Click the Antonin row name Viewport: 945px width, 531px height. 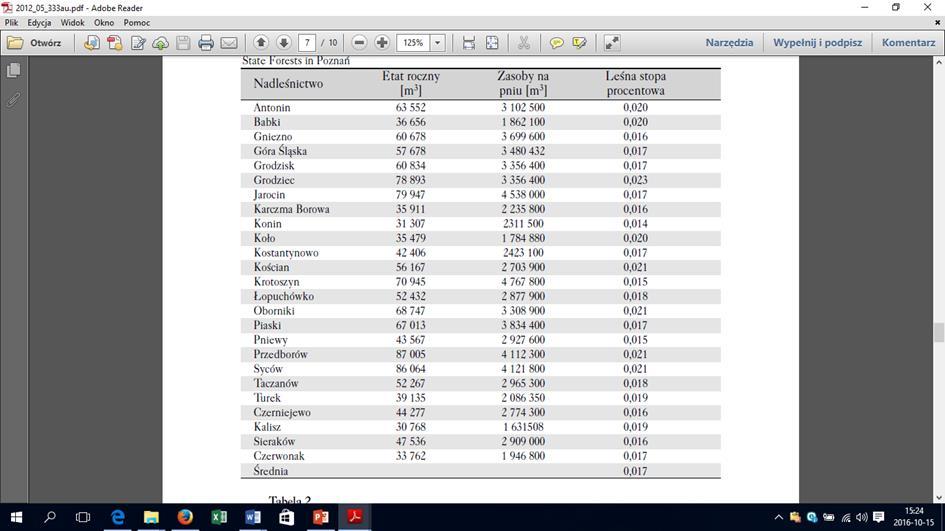(x=272, y=107)
